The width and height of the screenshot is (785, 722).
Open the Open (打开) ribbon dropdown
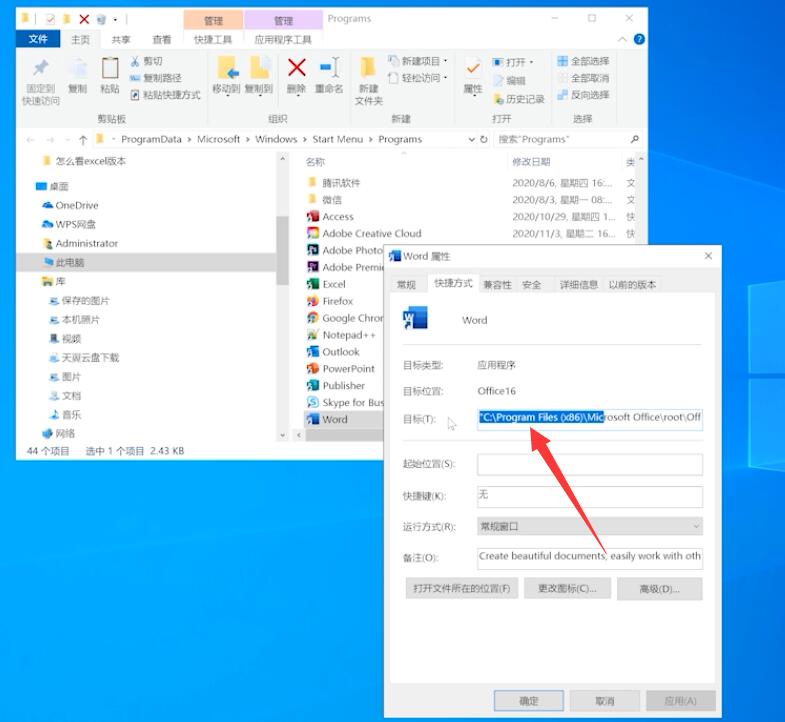pos(514,62)
